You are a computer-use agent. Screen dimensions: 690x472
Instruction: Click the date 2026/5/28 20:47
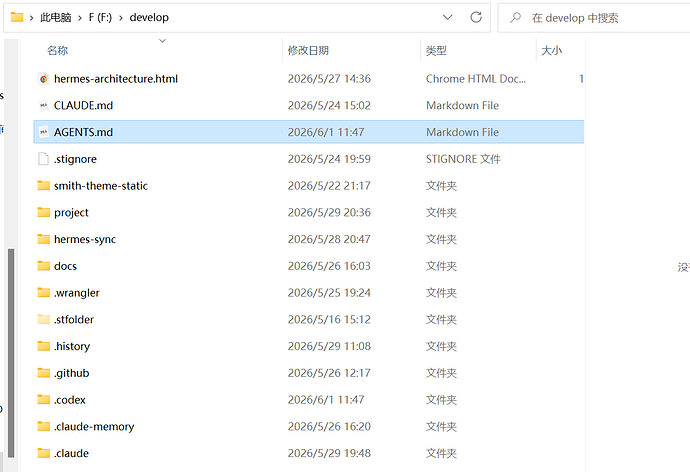coord(329,239)
